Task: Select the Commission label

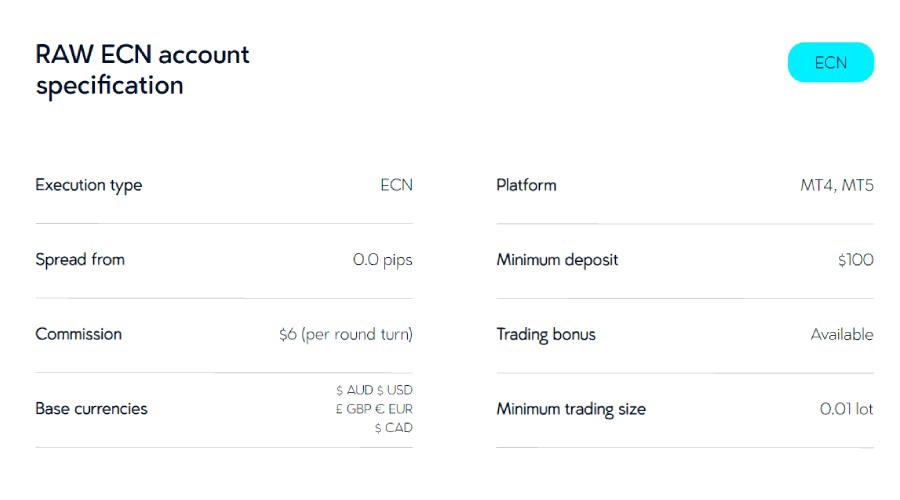Action: (78, 334)
